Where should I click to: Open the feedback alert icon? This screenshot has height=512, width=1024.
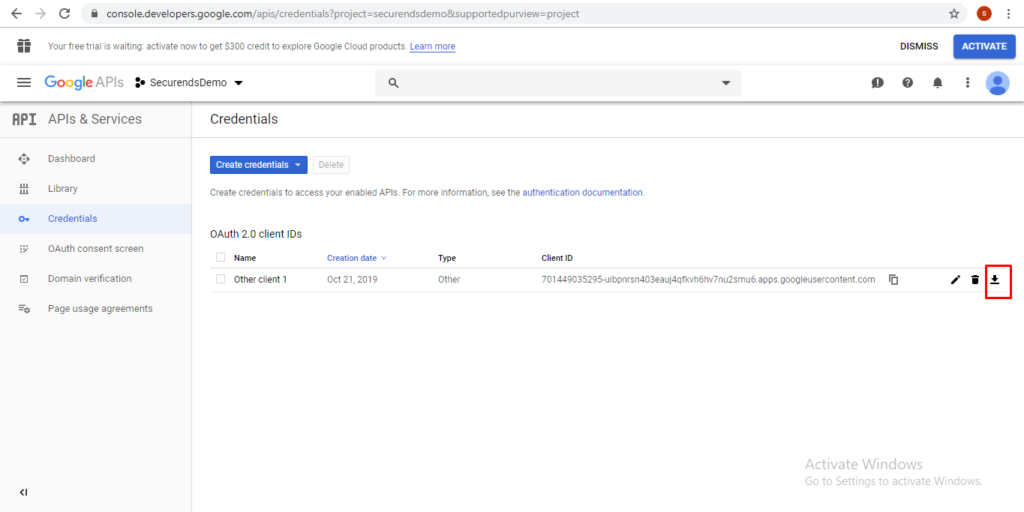pos(878,83)
